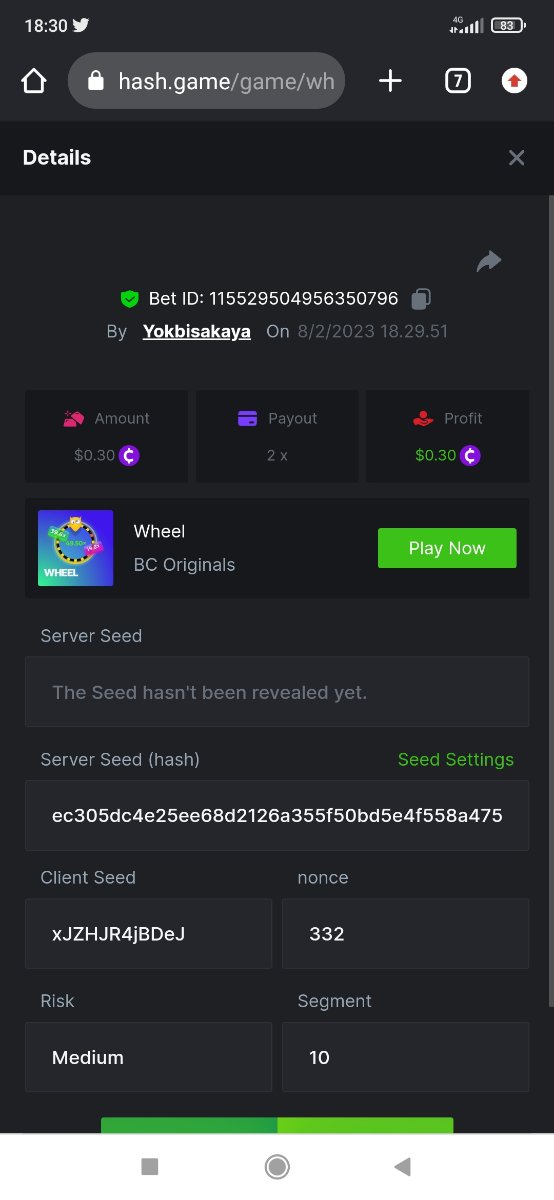Tap the Segment field showing 10
The width and height of the screenshot is (554, 1200).
405,1057
